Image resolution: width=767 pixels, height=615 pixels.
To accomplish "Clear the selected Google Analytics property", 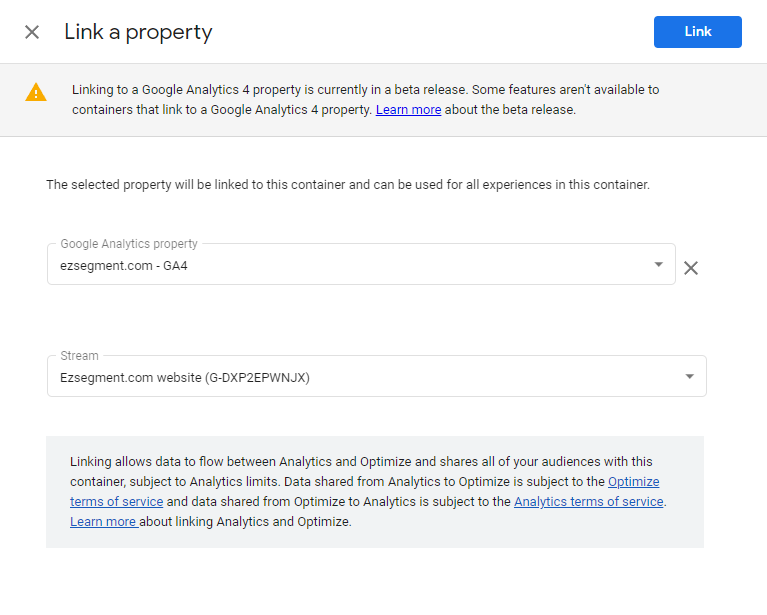I will [x=691, y=268].
